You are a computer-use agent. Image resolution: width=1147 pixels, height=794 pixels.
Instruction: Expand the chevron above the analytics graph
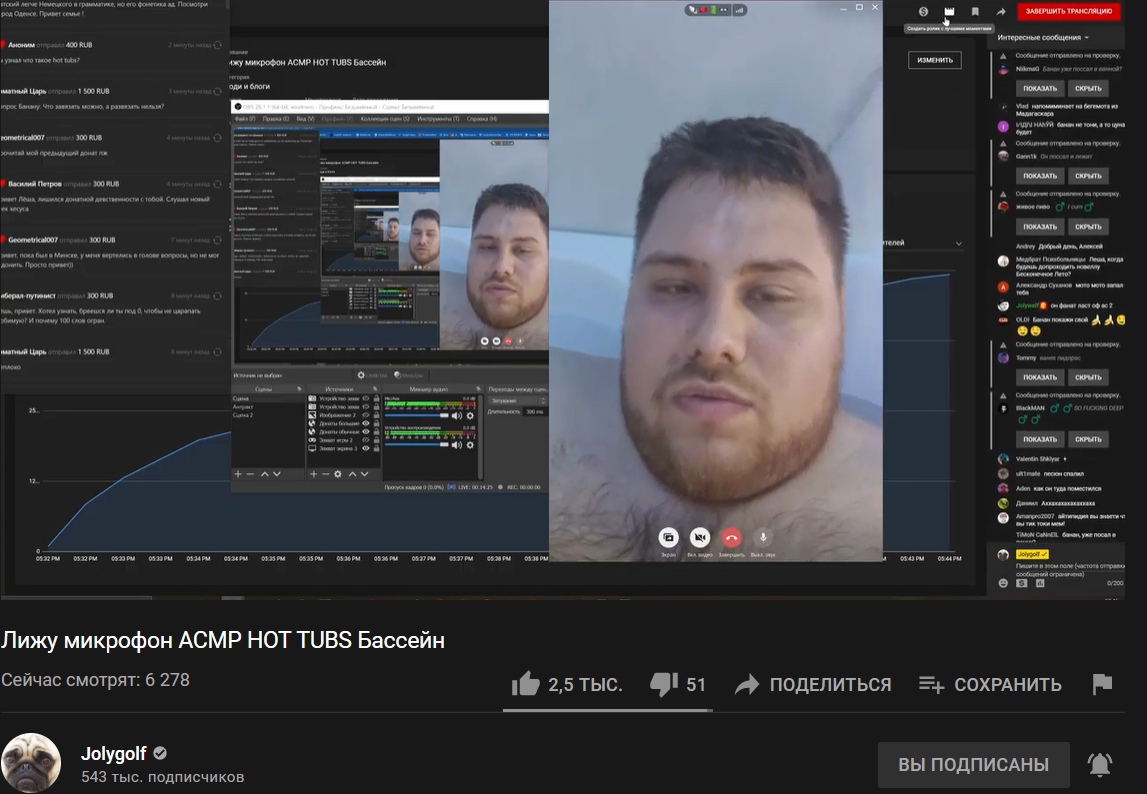958,243
